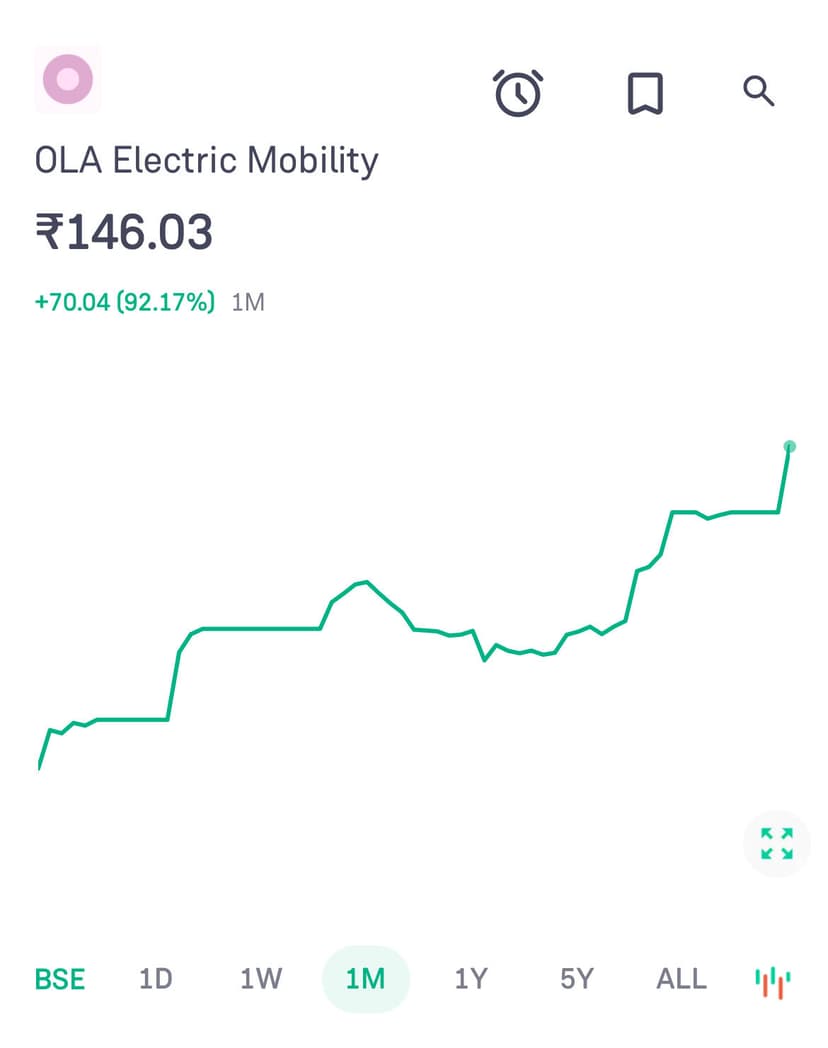Viewport: 828px width, 1048px height.
Task: Tap the OLA Electric Mobility company name
Action: click(207, 161)
